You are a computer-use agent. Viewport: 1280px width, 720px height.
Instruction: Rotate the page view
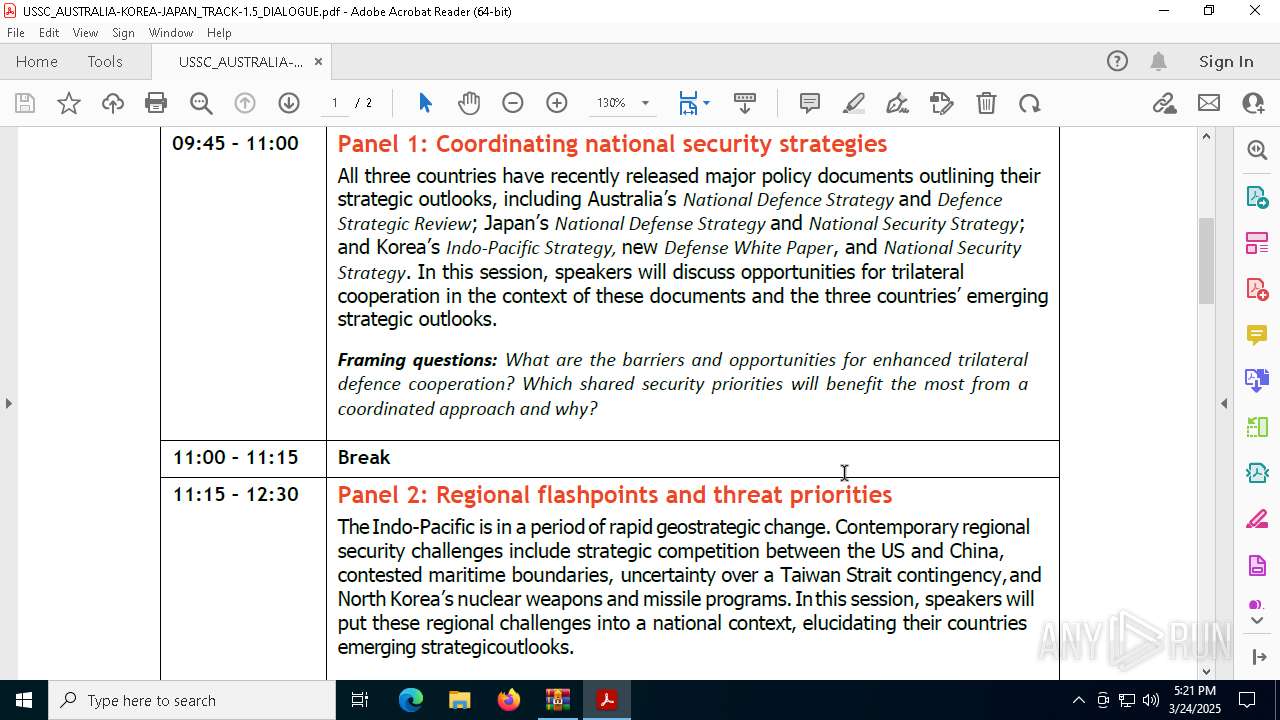(1030, 103)
